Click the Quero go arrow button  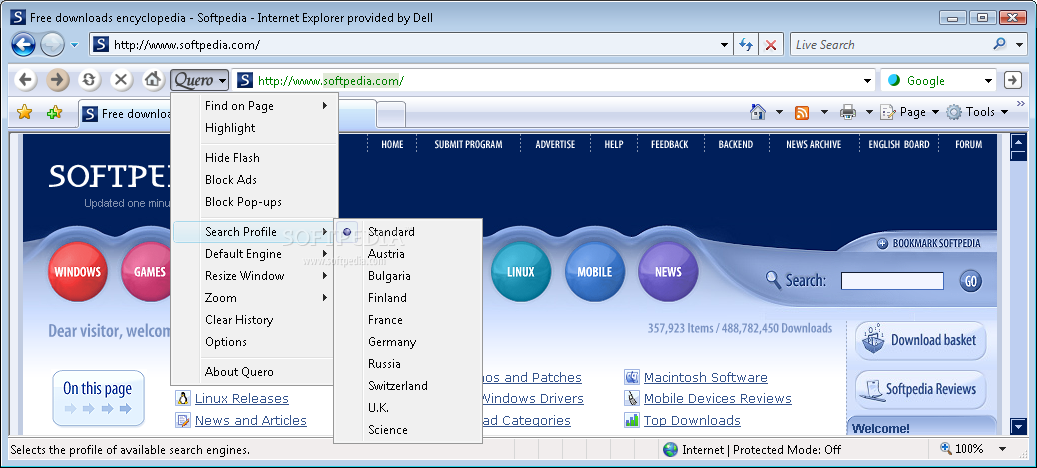coord(1013,80)
